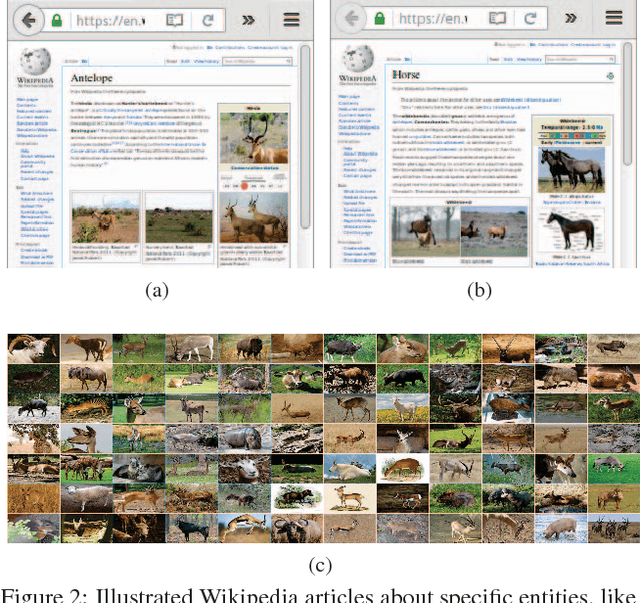
Task: Click the Article tab on Antelope page
Action: tap(71, 61)
